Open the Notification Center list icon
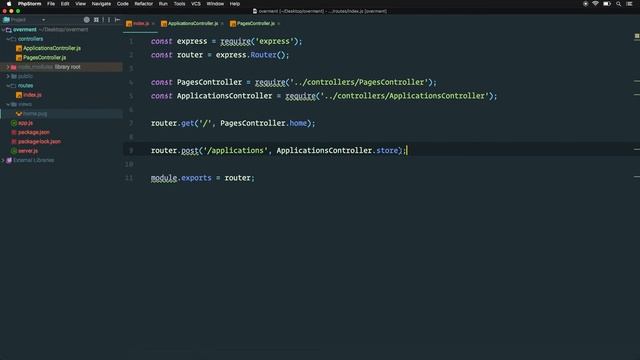The image size is (640, 360). tap(629, 4)
